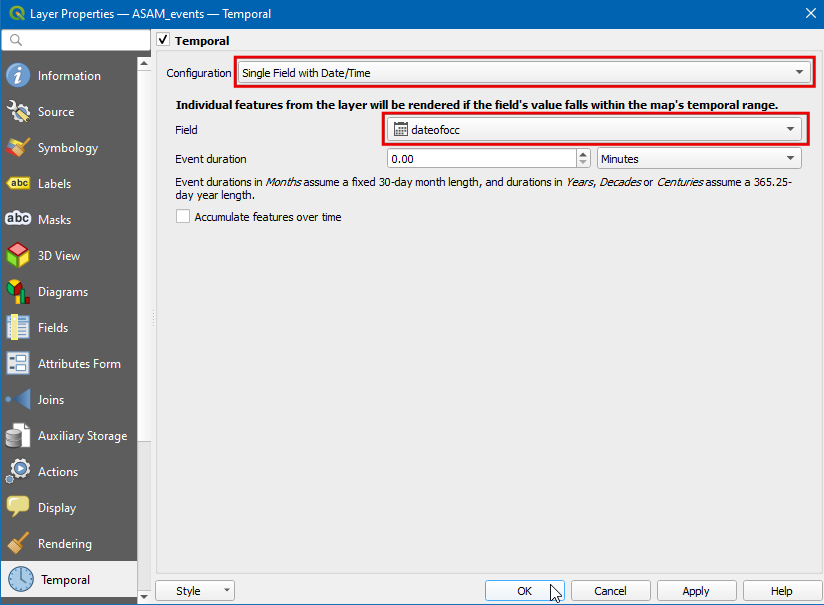
Task: Switch to the Information tab label
Action: [69, 76]
